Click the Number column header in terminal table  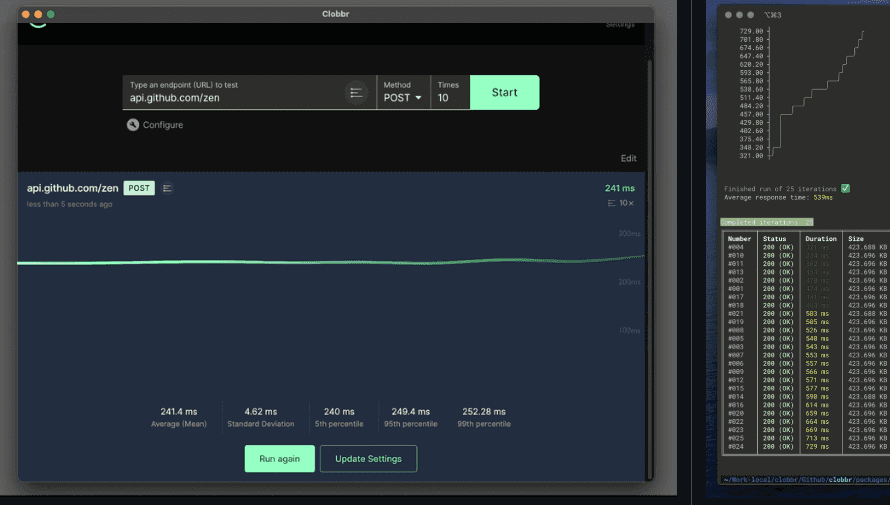pos(739,239)
